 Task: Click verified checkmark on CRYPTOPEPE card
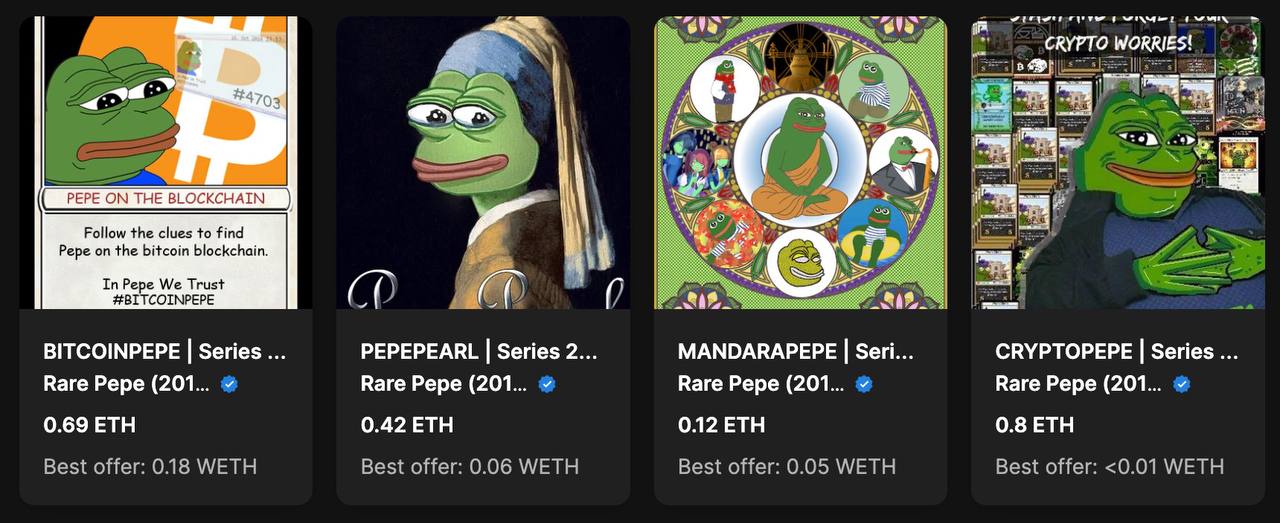[x=1181, y=384]
